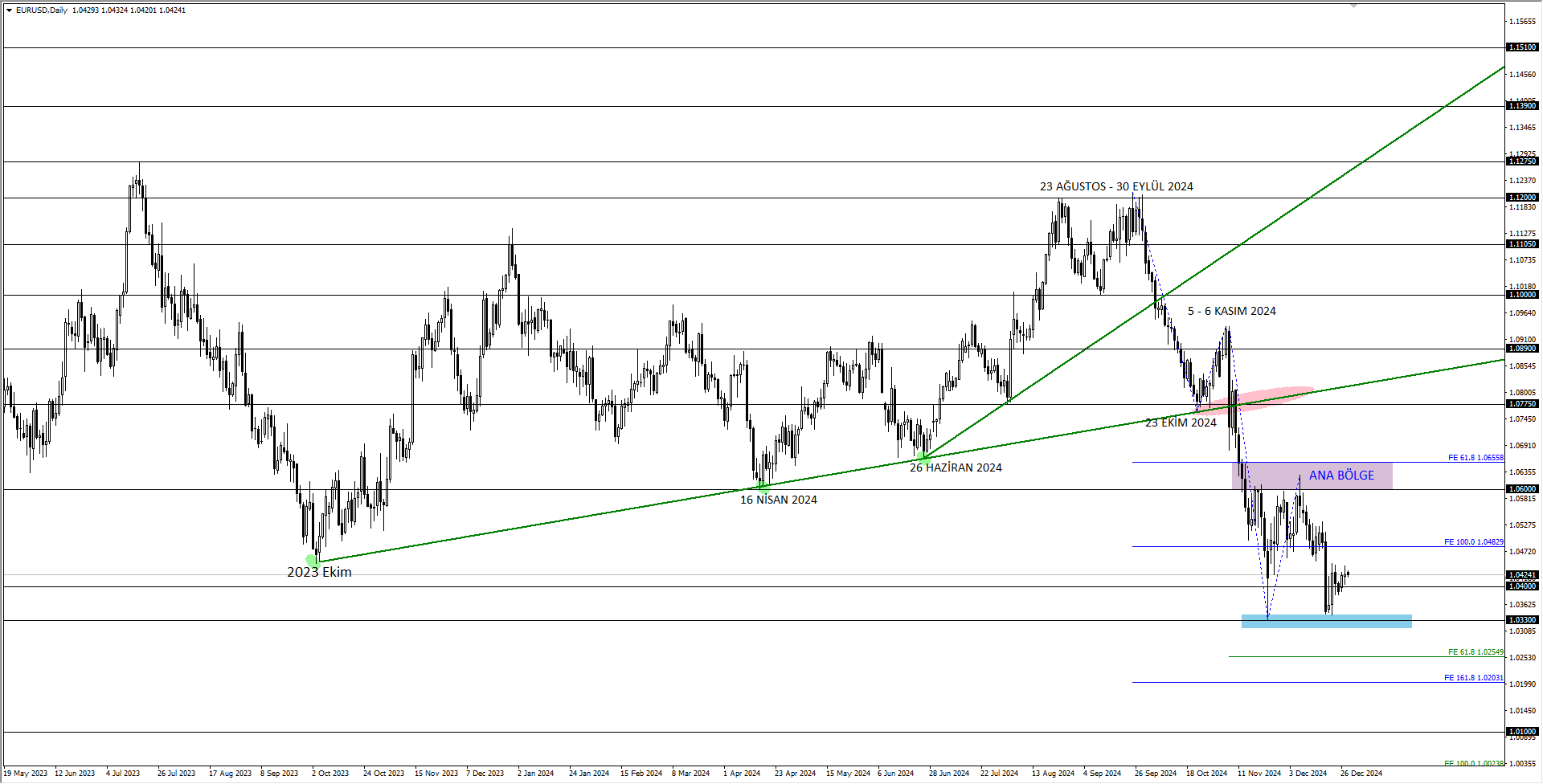Click the 1.06000 price level tag
1543x784 pixels.
tap(1522, 489)
